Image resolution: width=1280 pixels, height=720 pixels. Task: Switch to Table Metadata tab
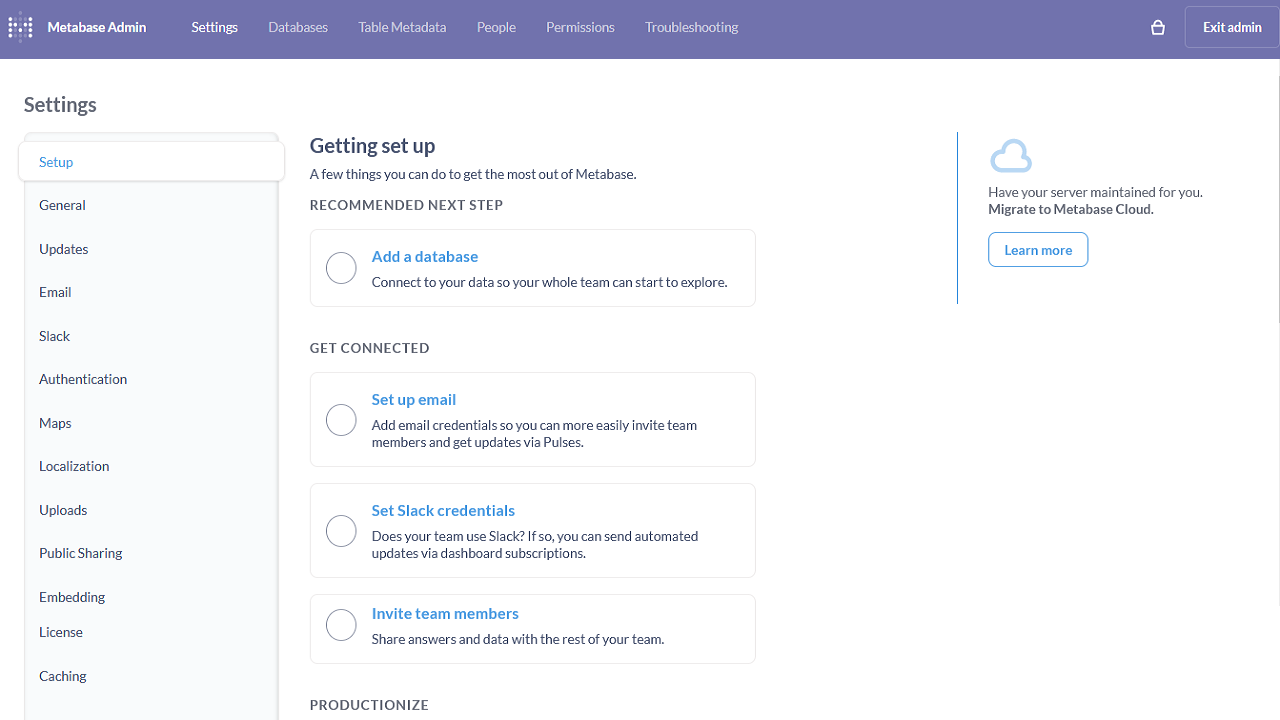[402, 28]
